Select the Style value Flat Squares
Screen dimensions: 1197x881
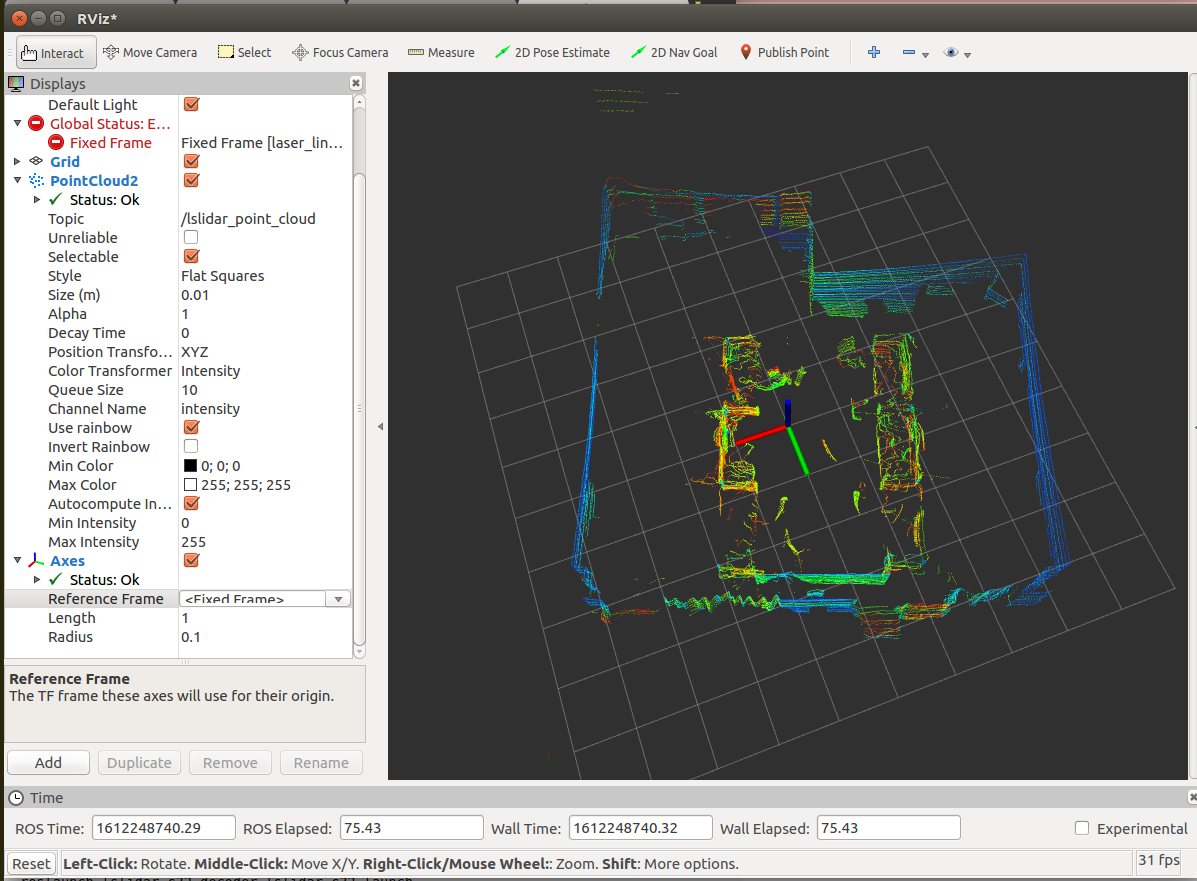pos(222,276)
